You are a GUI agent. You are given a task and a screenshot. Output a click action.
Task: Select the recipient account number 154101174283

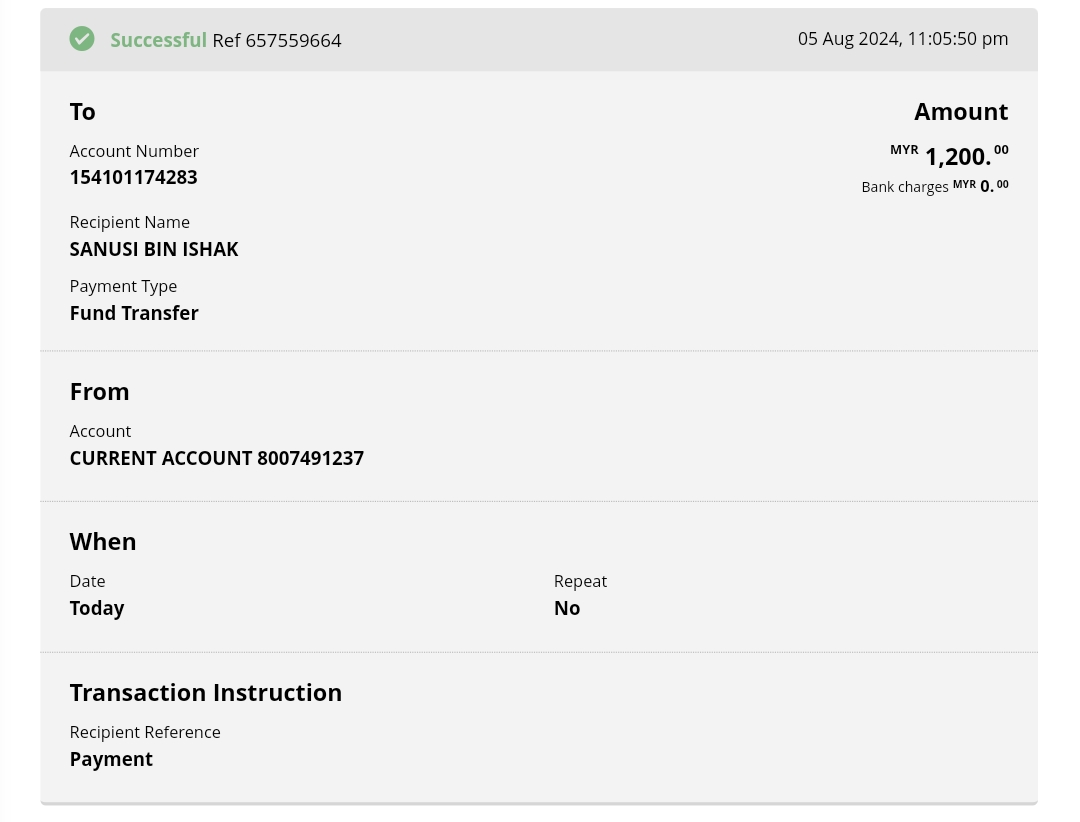(x=133, y=177)
